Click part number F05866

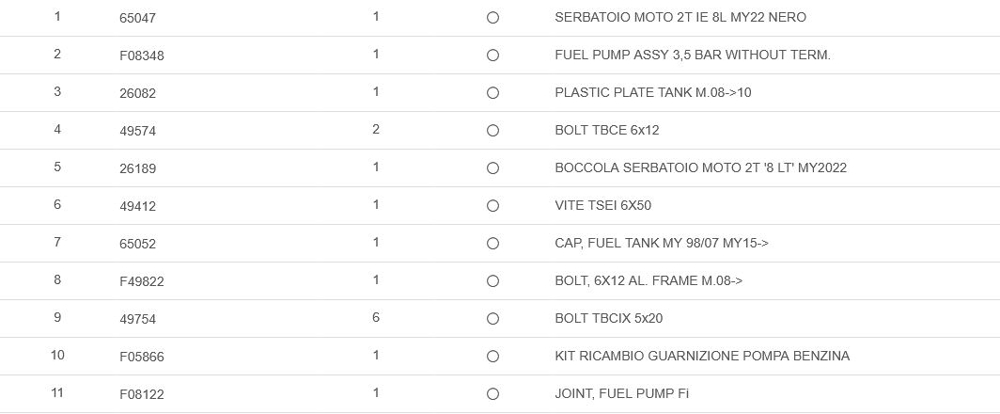[141, 356]
